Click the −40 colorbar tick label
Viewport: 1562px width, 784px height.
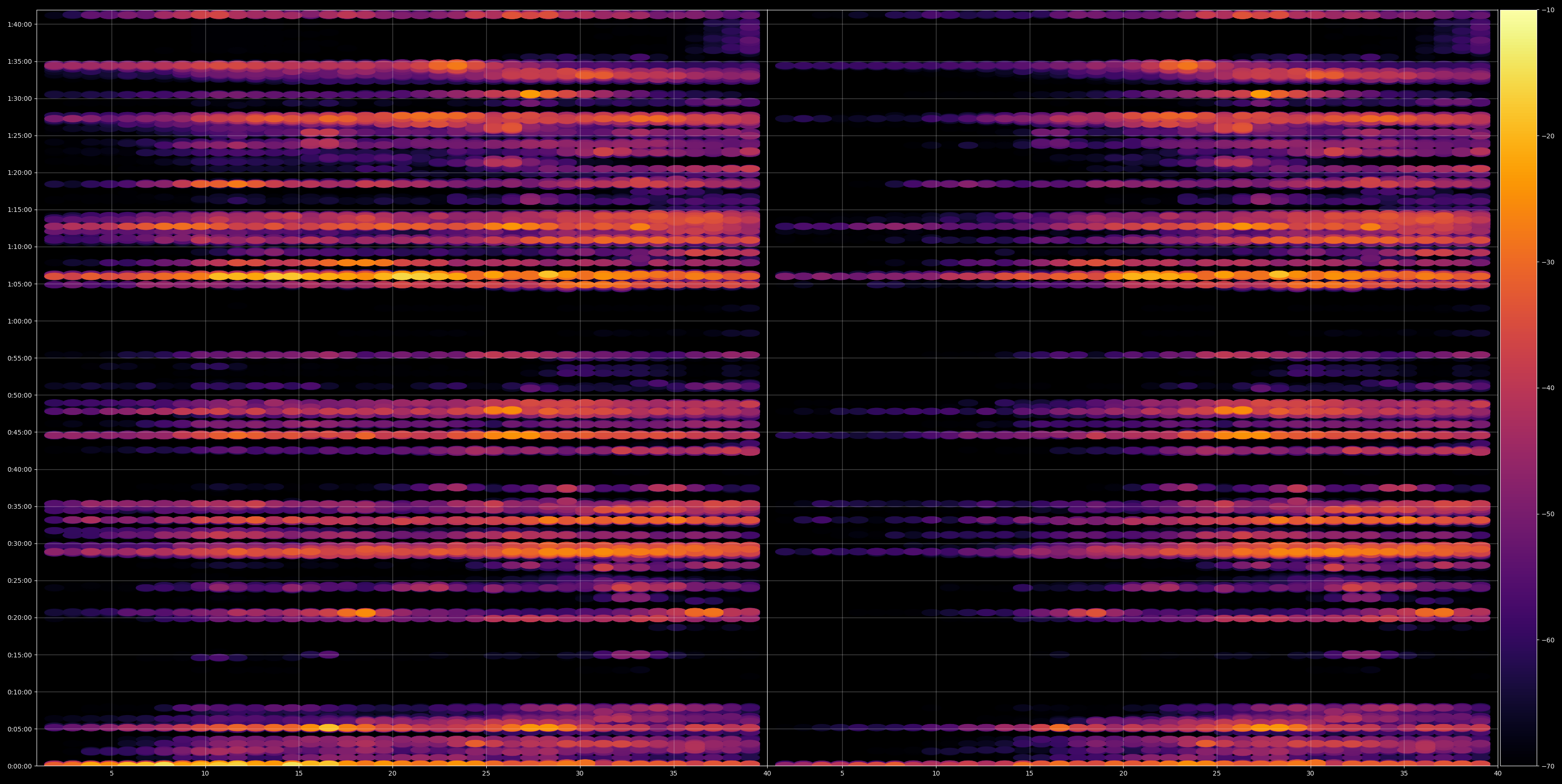1548,388
